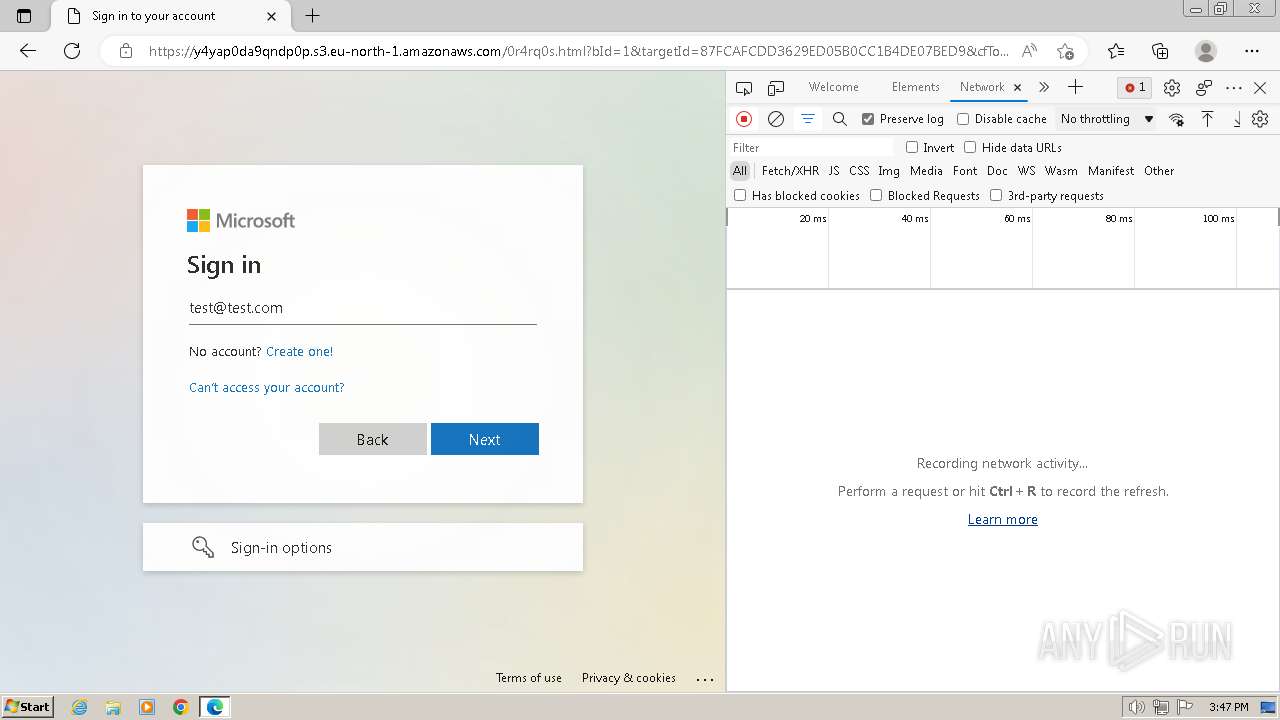1280x720 pixels.
Task: Go back with the browser back arrow
Action: [x=28, y=51]
